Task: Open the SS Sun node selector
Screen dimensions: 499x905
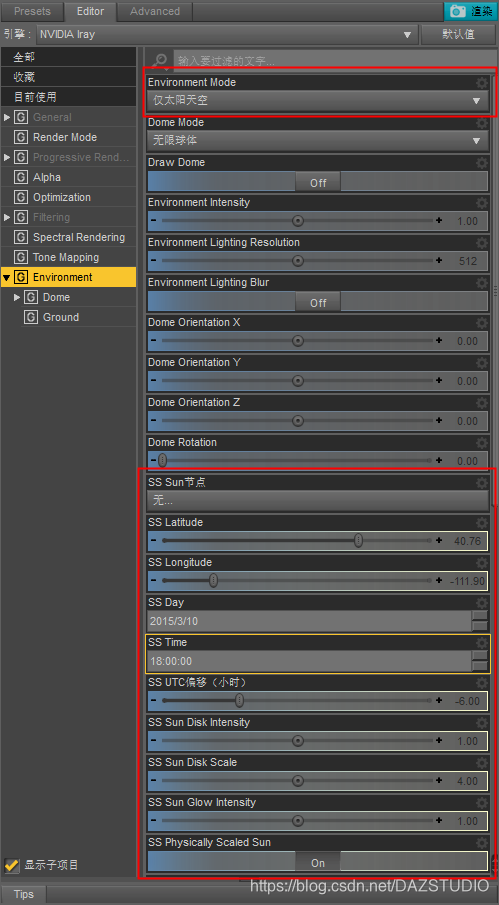Action: coord(318,500)
